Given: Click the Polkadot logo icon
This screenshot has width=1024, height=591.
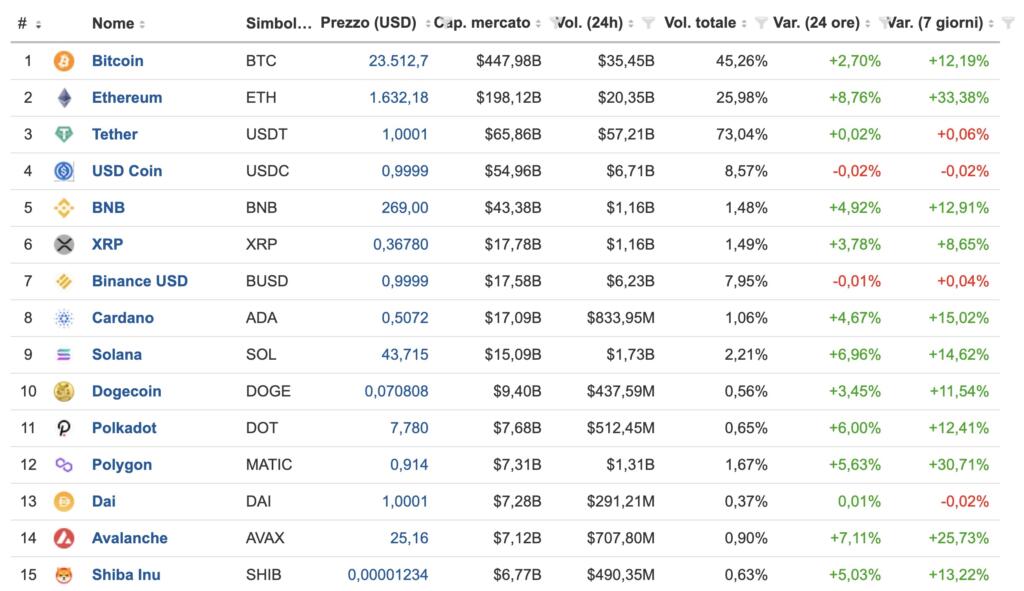Looking at the screenshot, I should click(64, 428).
